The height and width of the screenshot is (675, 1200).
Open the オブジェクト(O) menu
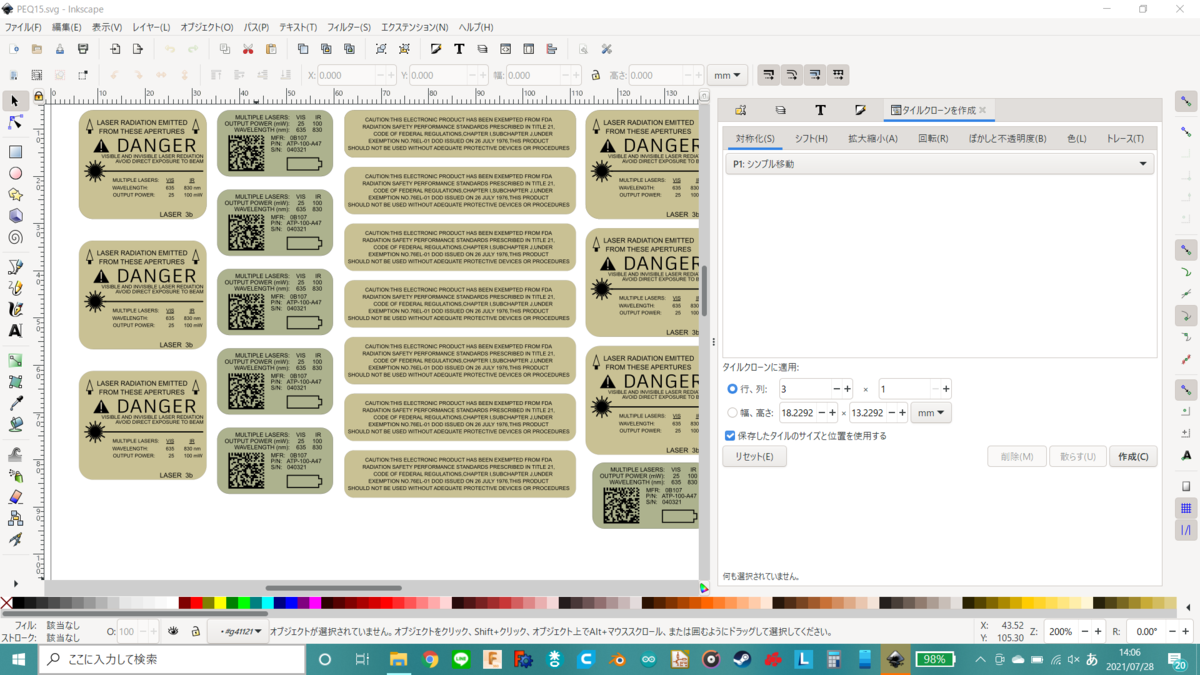click(x=206, y=27)
